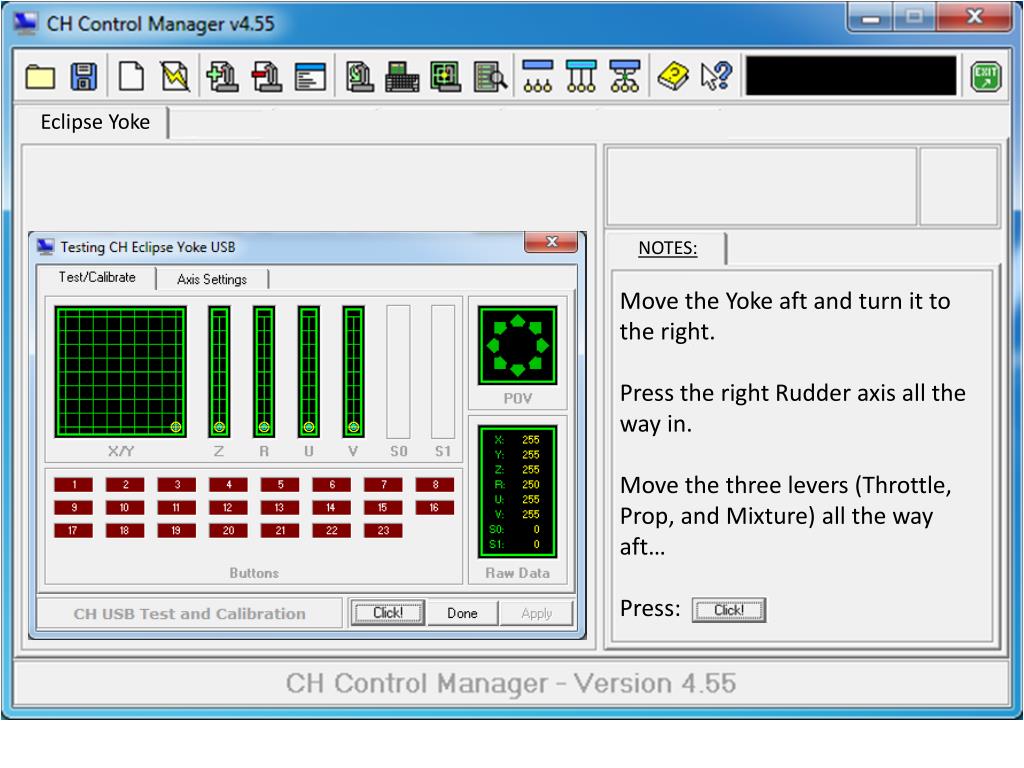Screen dimensions: 1024x768
Task: Open the yellow help book icon
Action: click(x=673, y=77)
